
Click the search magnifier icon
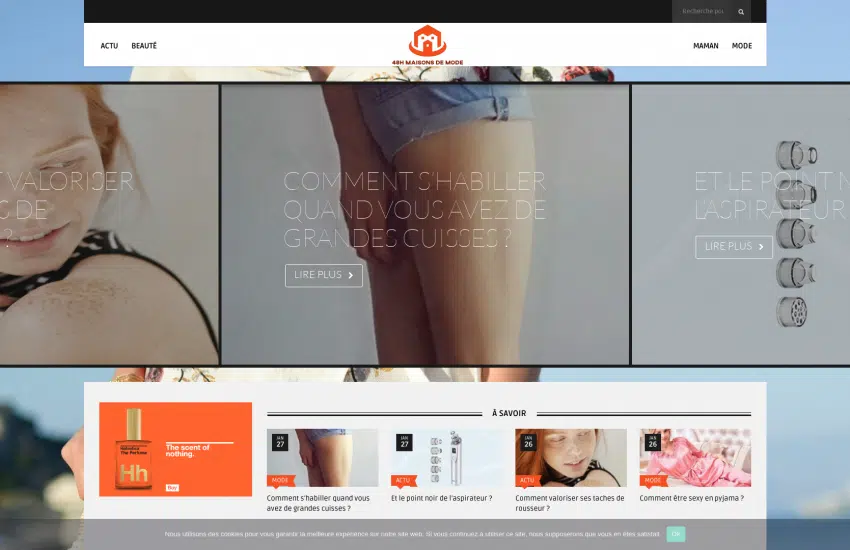(741, 12)
